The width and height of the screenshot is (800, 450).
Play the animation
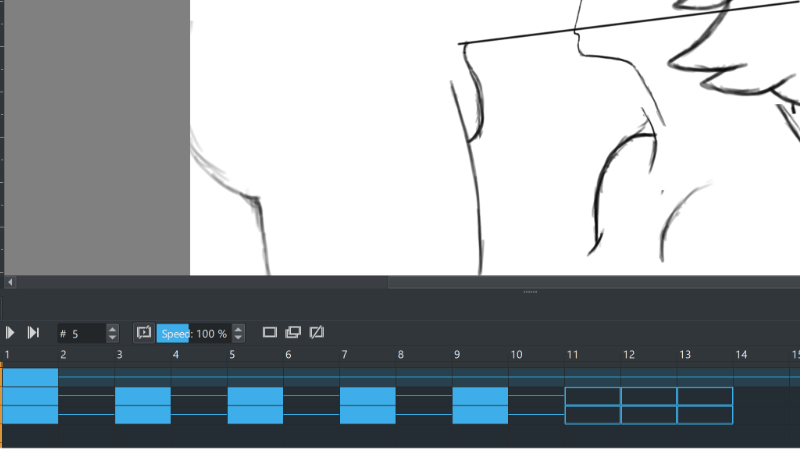[10, 333]
